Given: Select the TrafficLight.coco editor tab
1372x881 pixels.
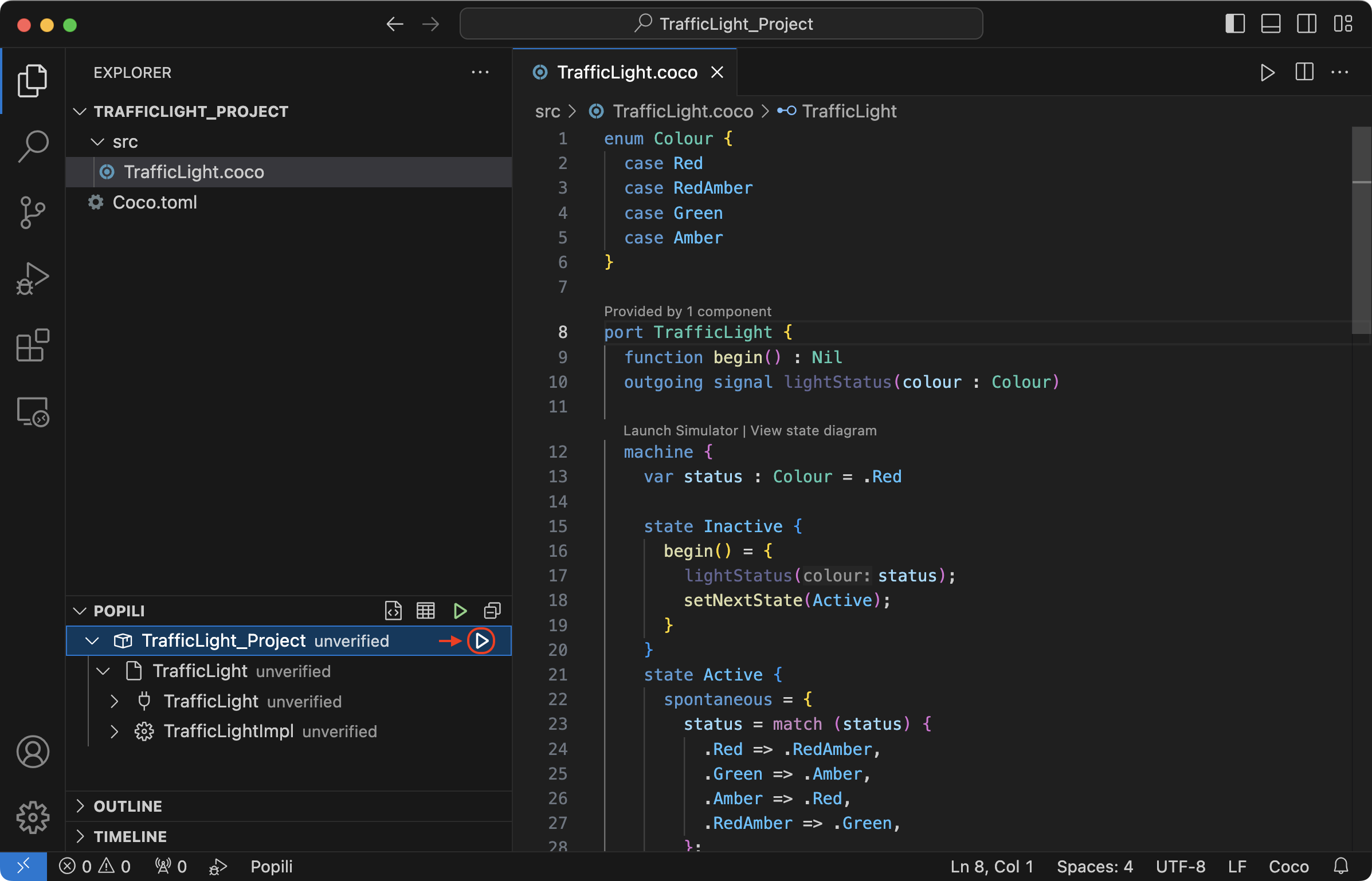Looking at the screenshot, I should [x=625, y=72].
